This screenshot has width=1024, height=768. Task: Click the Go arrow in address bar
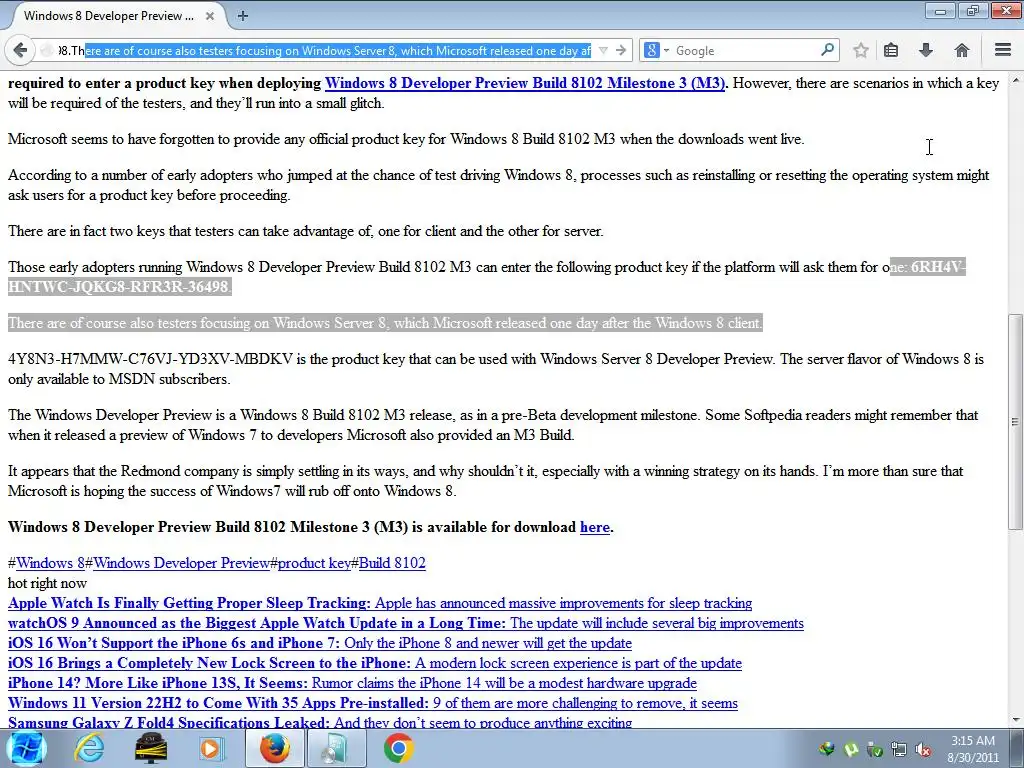point(620,50)
